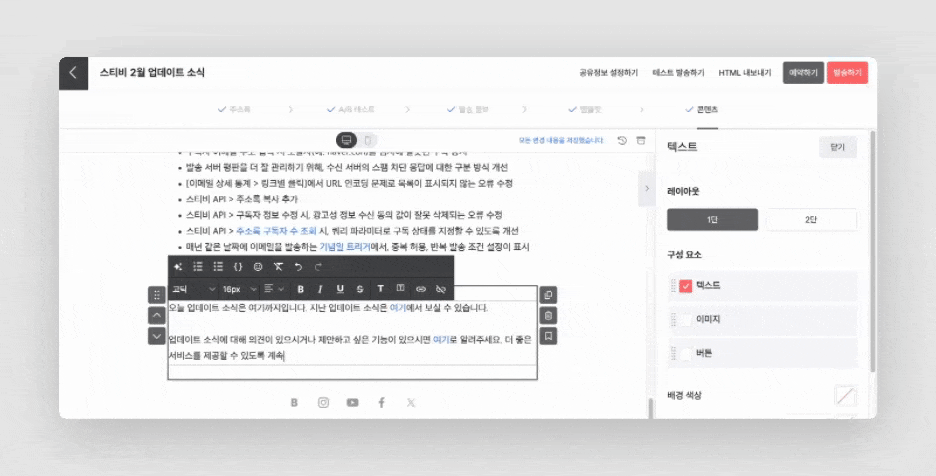Toggle strikethrough formatting
Image resolution: width=936 pixels, height=476 pixels.
(360, 289)
